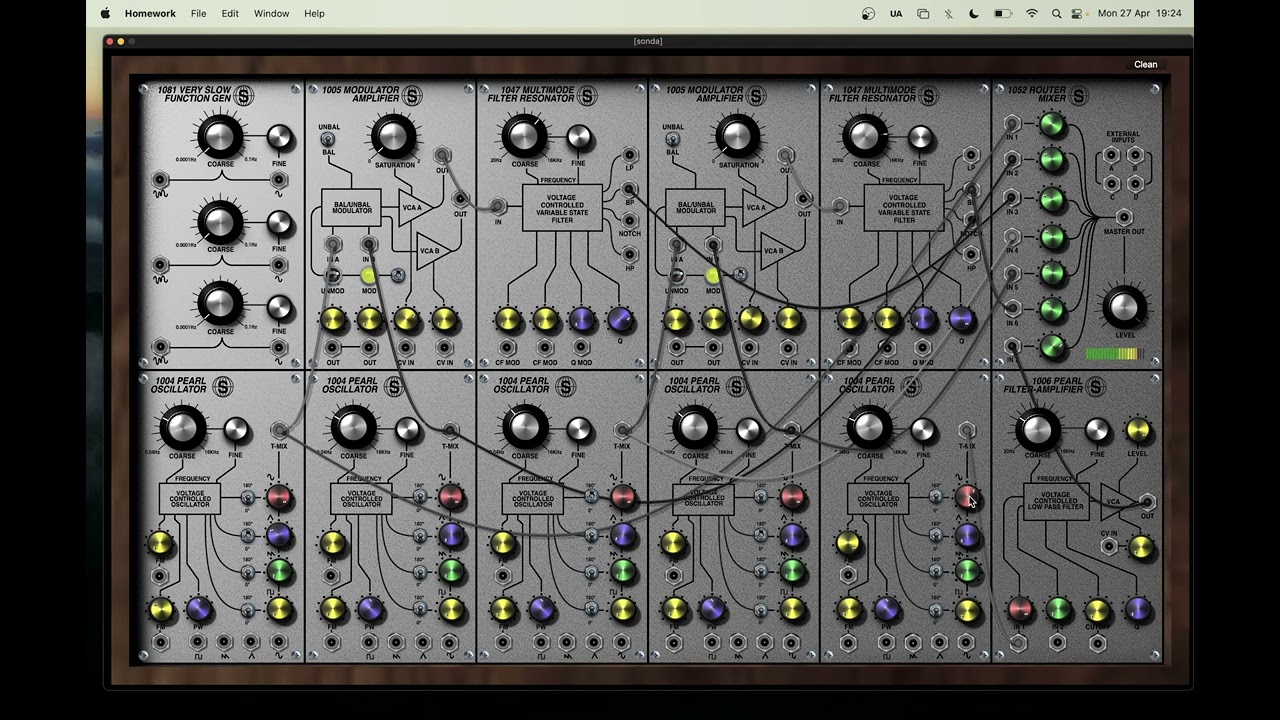Click the T-MIX jack on the leftmost Pearl Oscillator
This screenshot has width=1280, height=720.
click(279, 431)
